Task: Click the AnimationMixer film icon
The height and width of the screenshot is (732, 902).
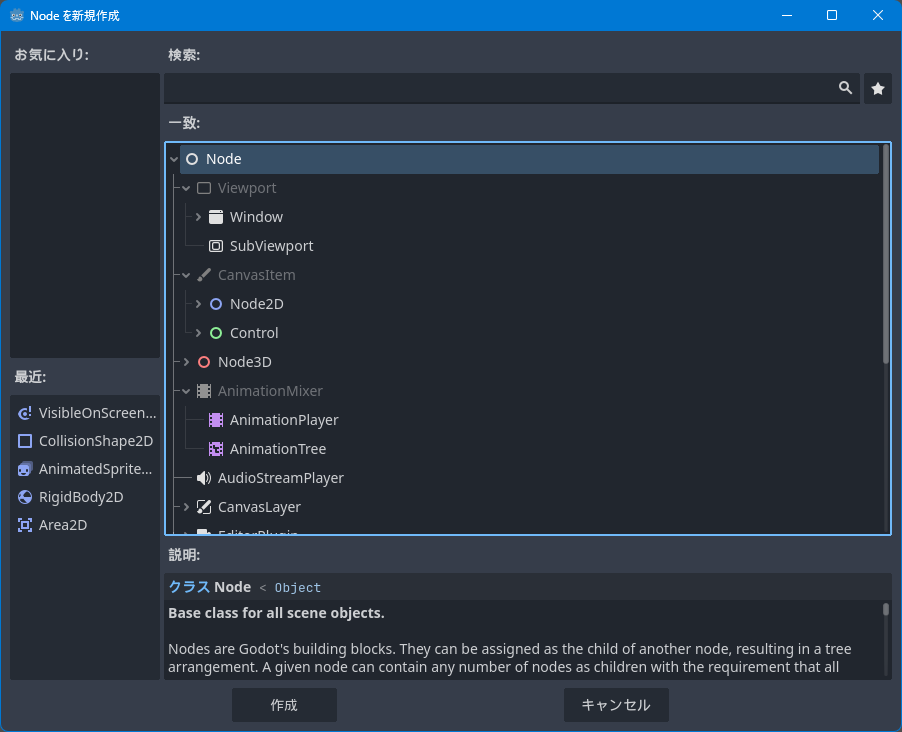Action: pos(204,391)
